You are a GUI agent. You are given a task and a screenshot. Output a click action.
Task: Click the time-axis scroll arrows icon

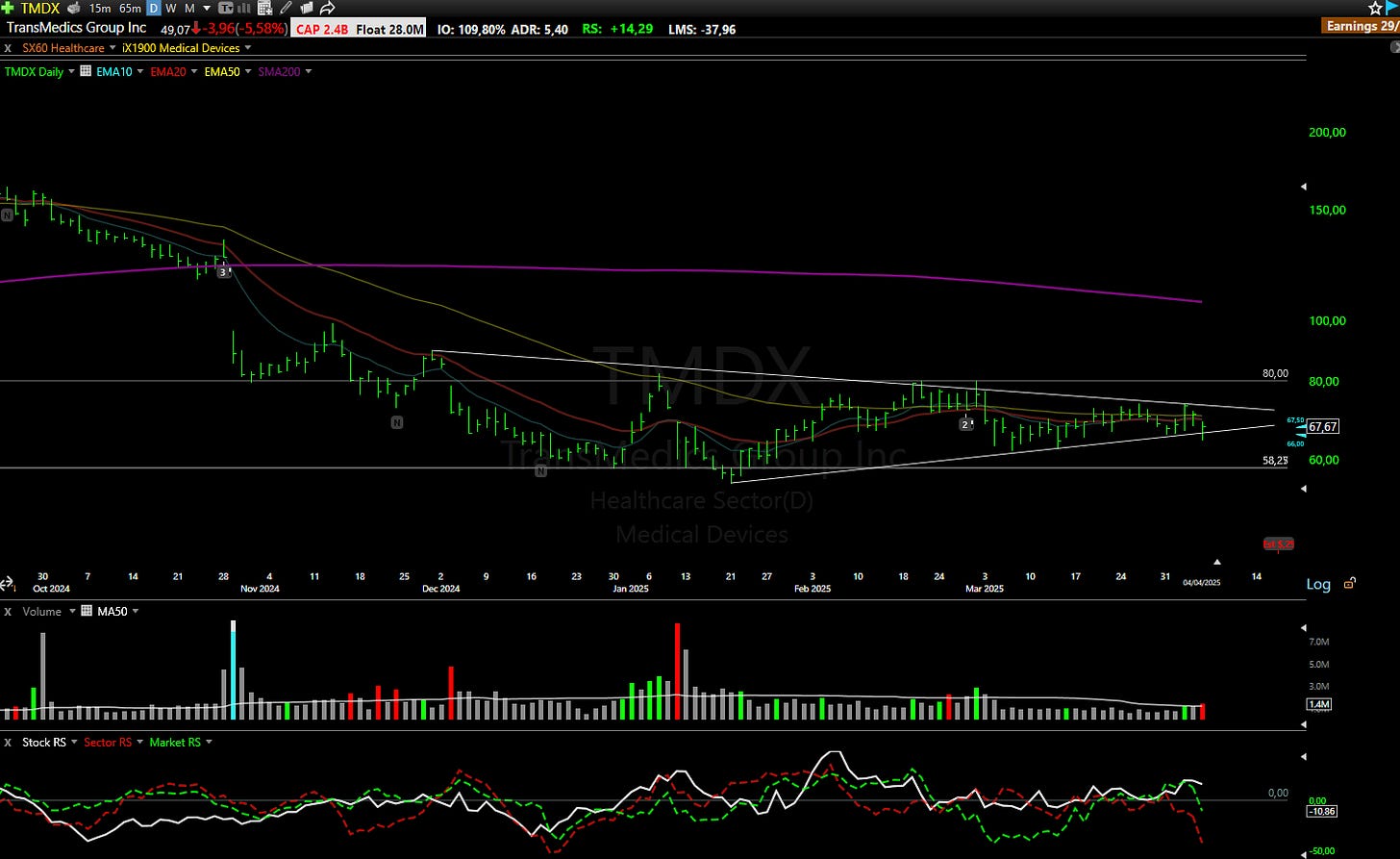(7, 583)
